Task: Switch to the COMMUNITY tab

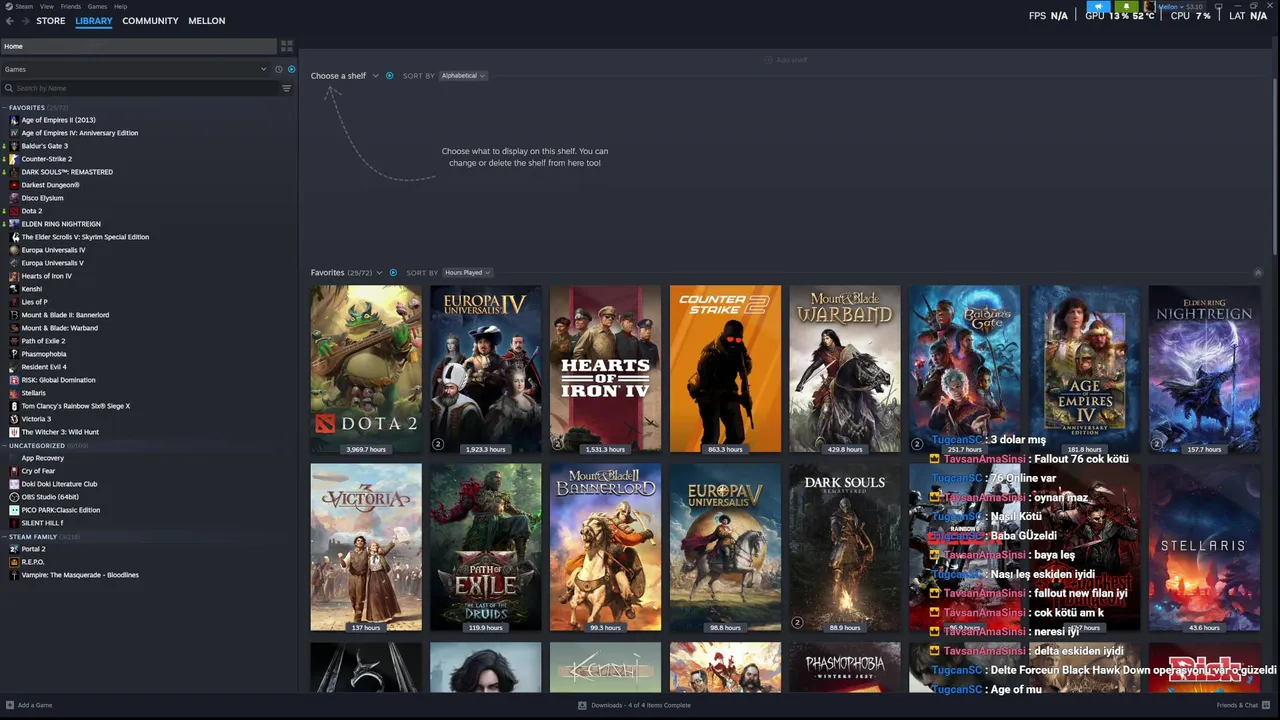Action: [x=150, y=21]
